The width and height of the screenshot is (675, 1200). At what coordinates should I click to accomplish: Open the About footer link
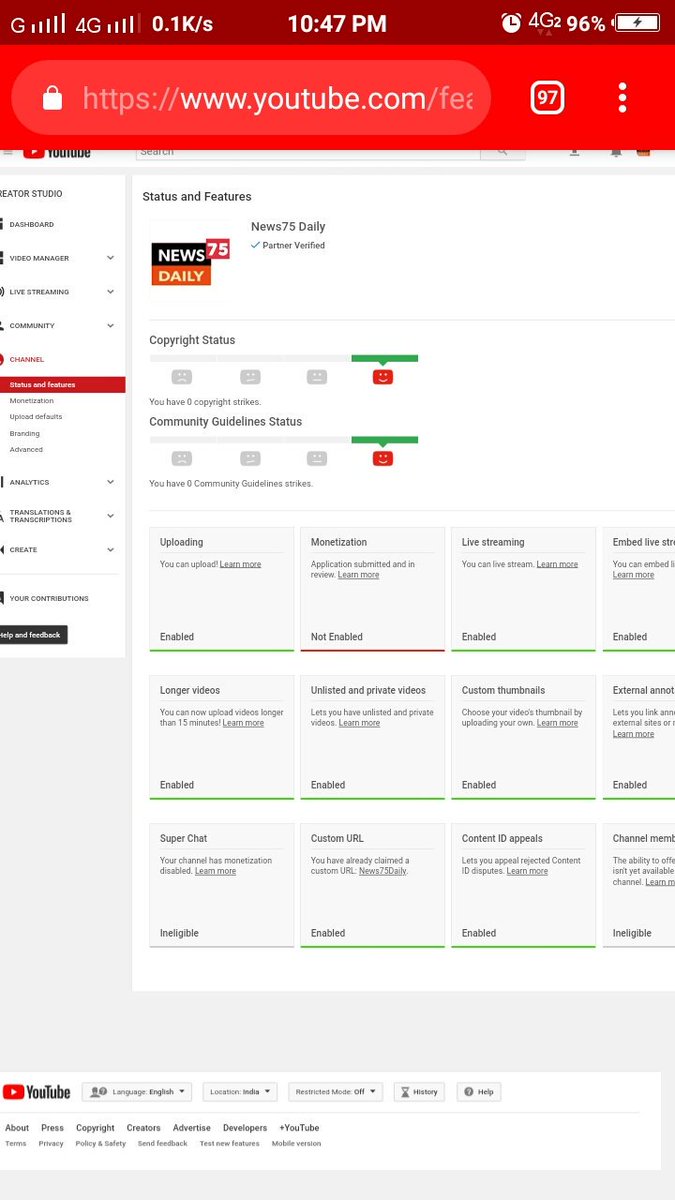17,1128
